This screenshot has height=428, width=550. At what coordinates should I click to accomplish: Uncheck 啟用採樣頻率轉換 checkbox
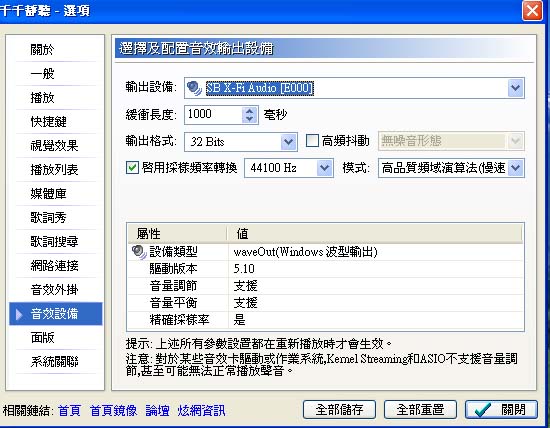pos(132,168)
